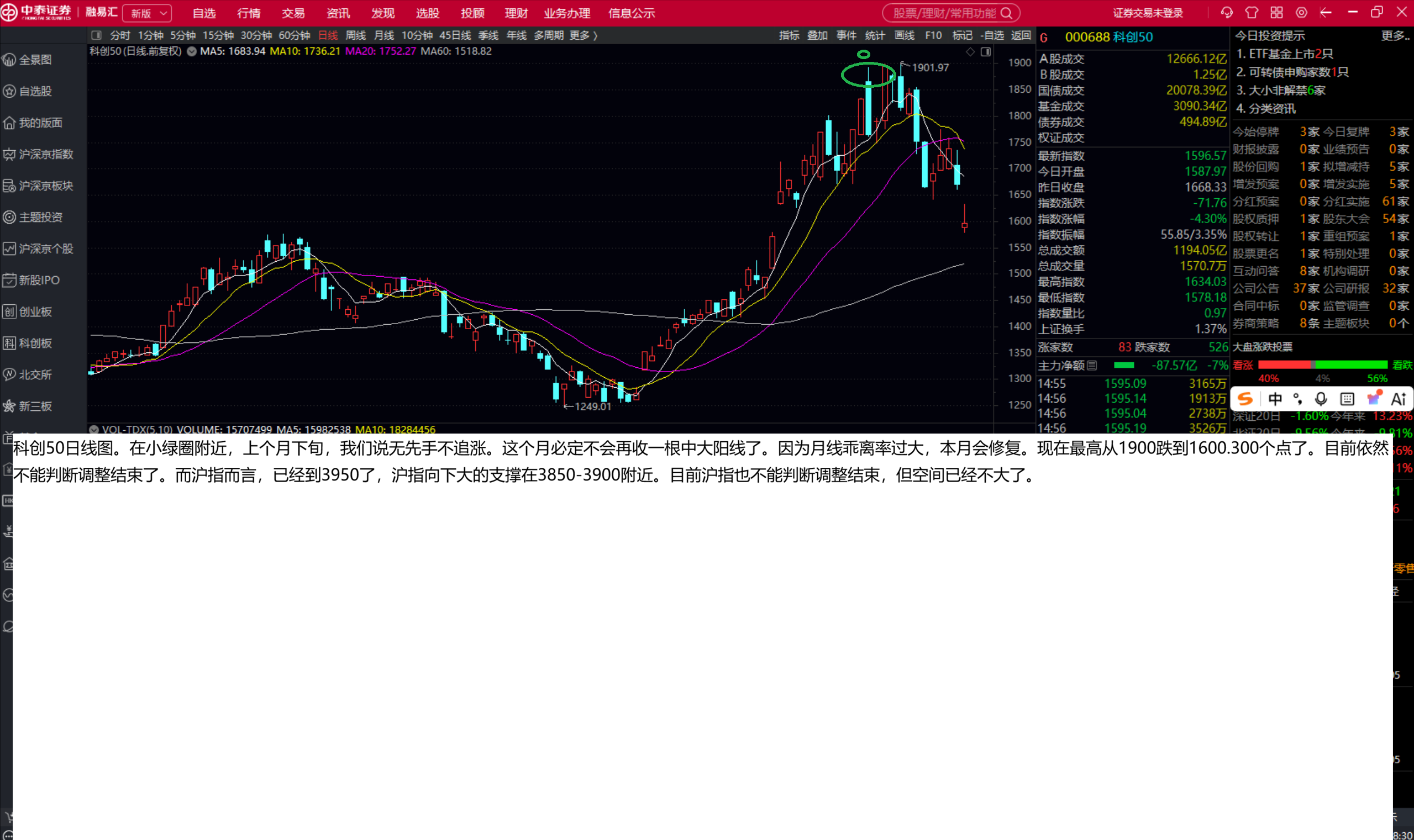The width and height of the screenshot is (1414, 840).
Task: Open soft keyboard on input toolbar
Action: tap(1347, 399)
